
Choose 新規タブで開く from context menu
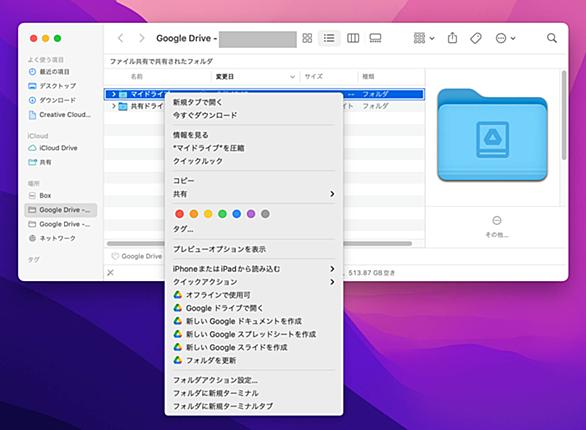pos(253,102)
